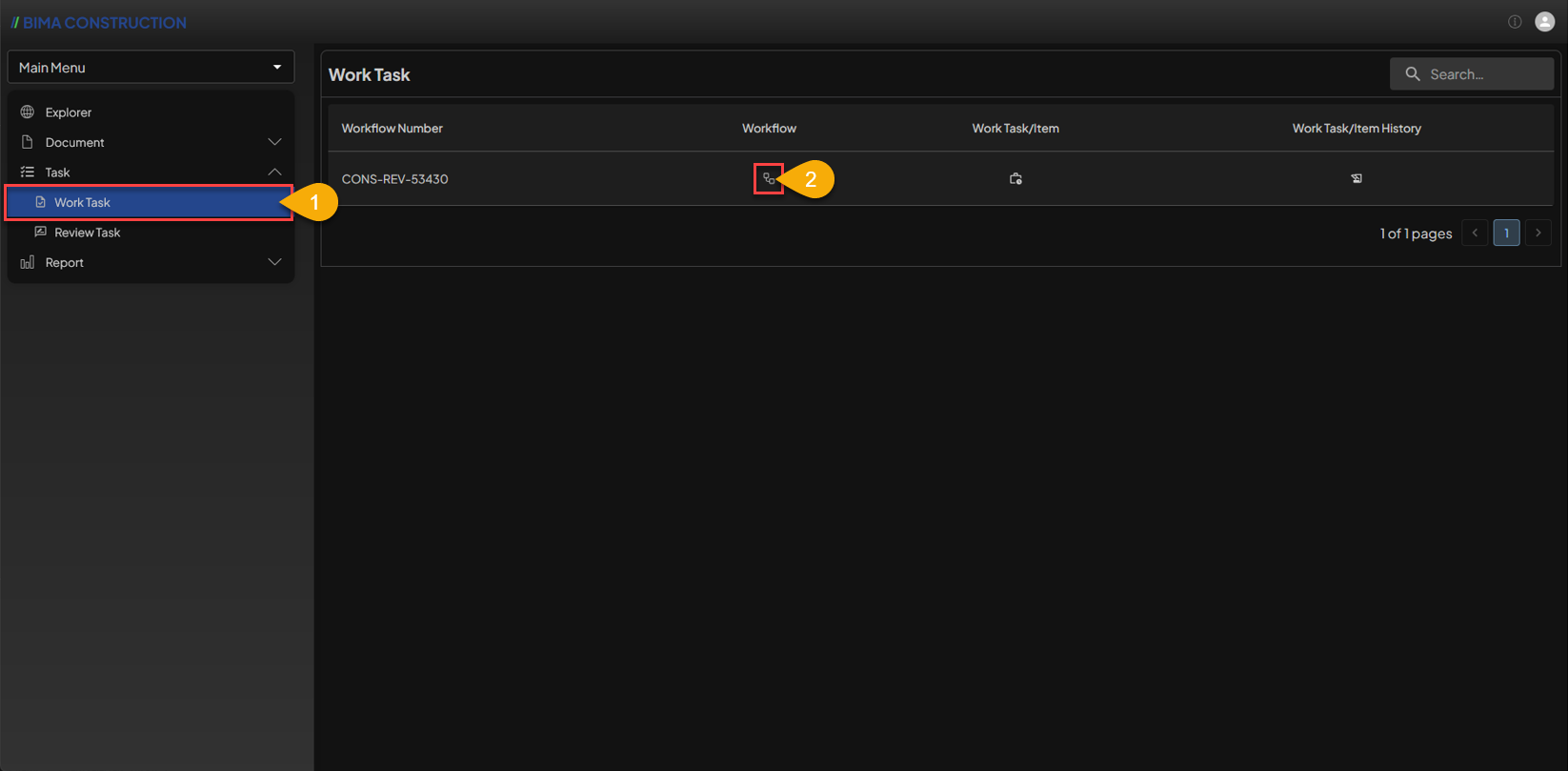Open Explorer from the sidebar

(69, 112)
